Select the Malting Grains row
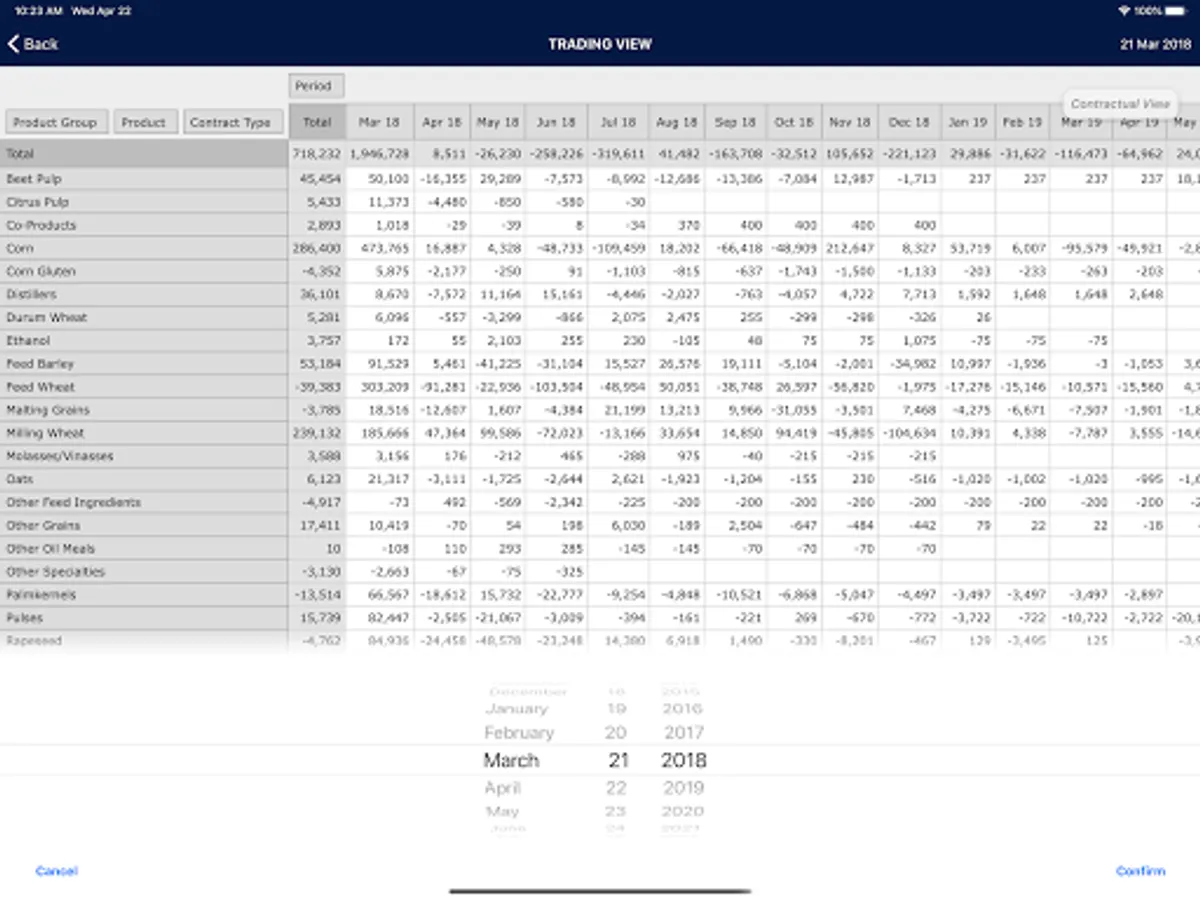 coord(145,410)
